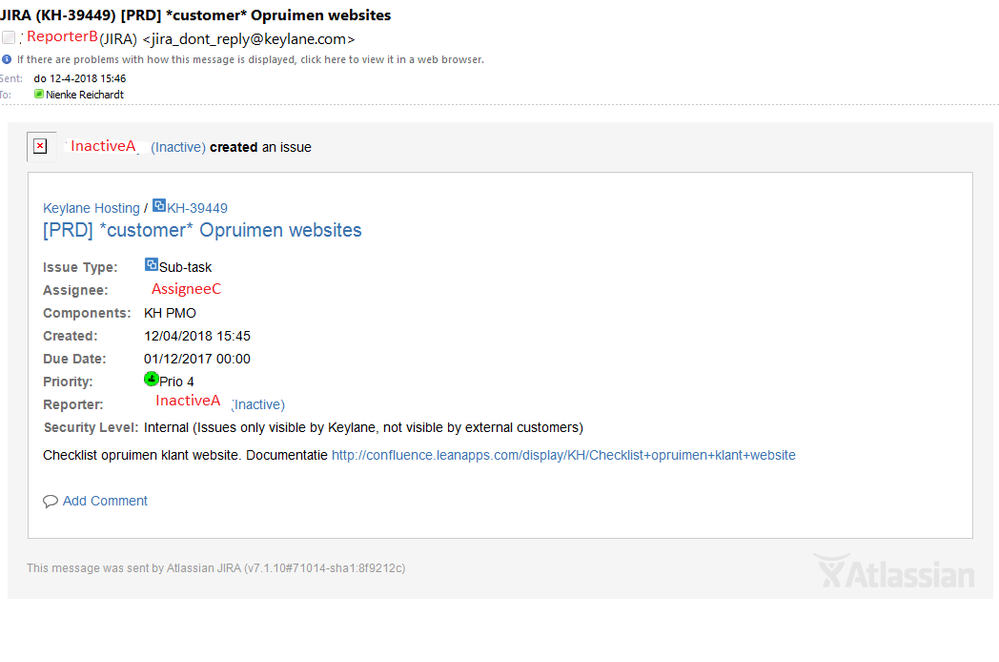Click the Sub-task issue type text

tap(185, 267)
